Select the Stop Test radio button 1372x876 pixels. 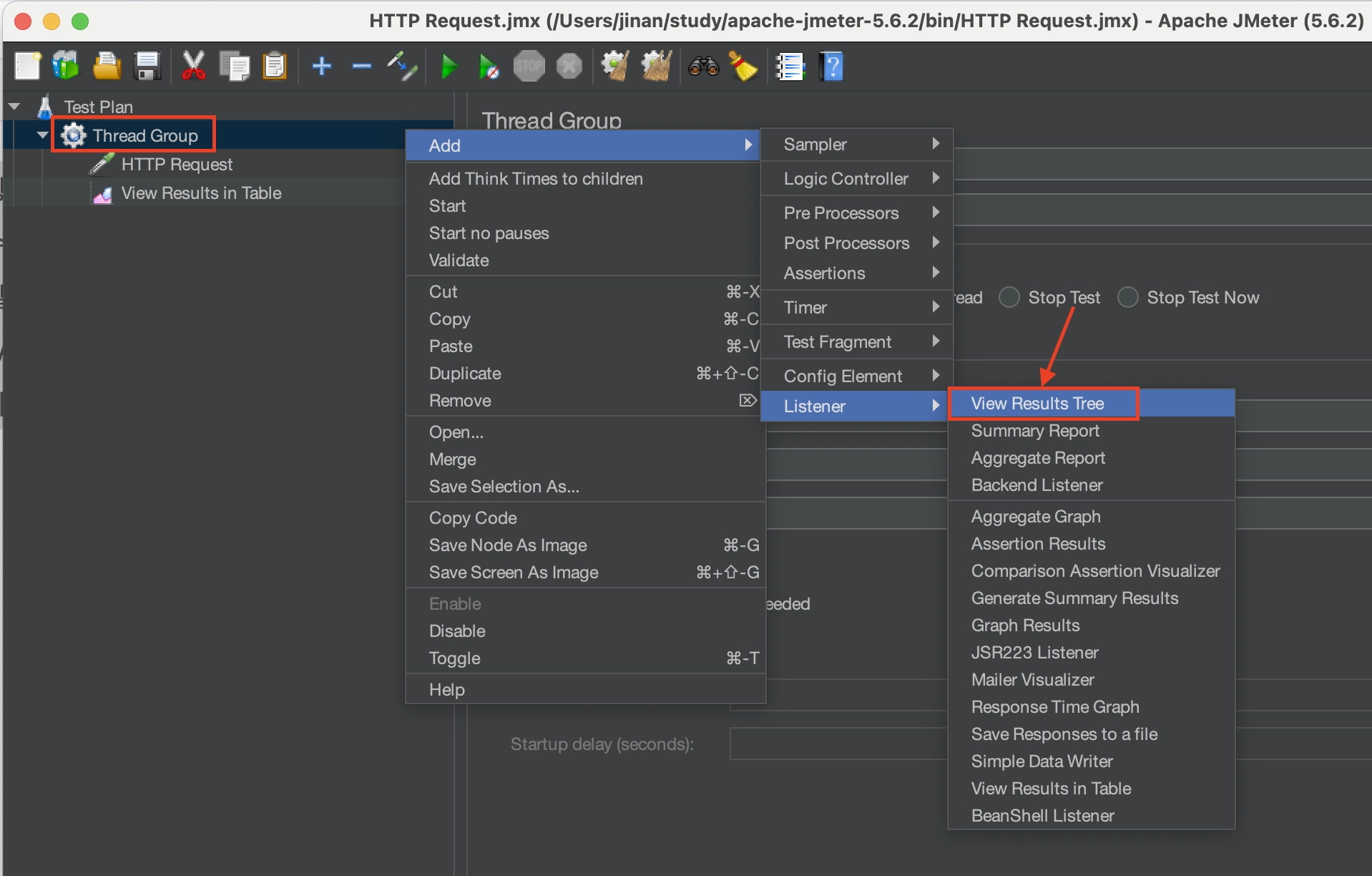pyautogui.click(x=1009, y=297)
